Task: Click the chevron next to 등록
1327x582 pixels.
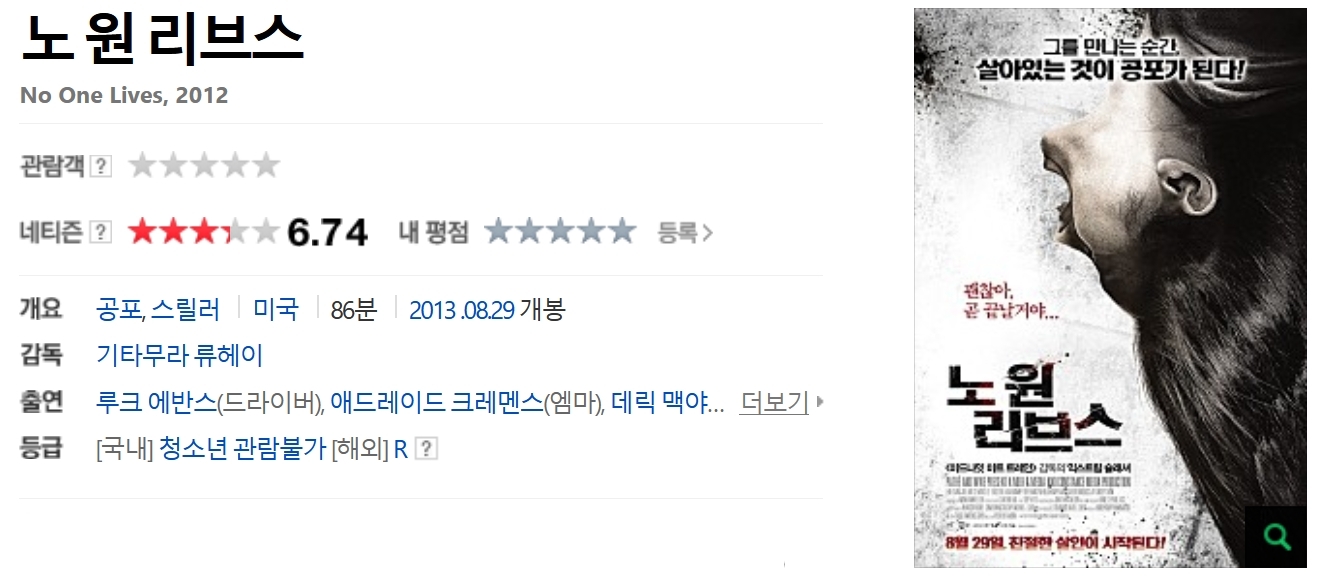Action: [708, 233]
